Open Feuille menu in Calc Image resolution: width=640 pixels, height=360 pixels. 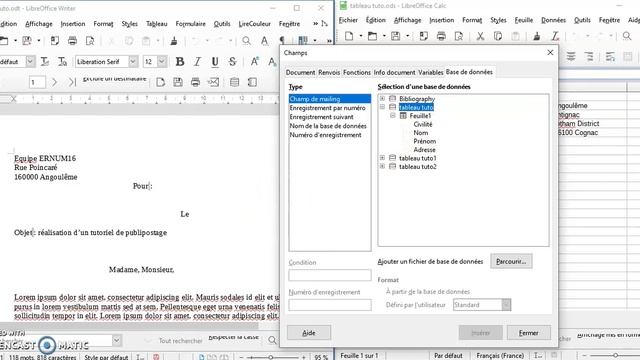pyautogui.click(x=524, y=20)
